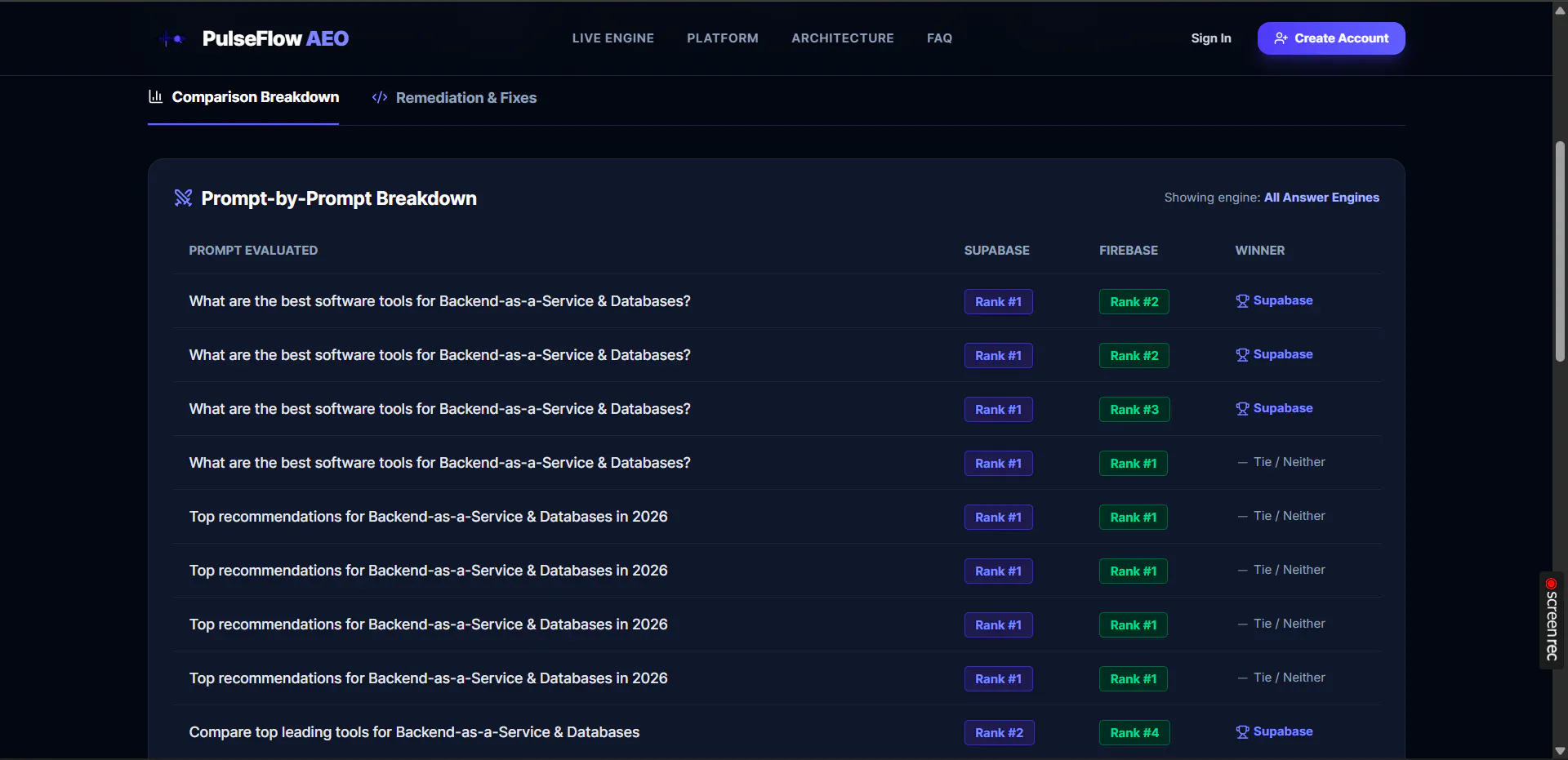
Task: Click the code brackets icon beside Remediation
Action: click(380, 98)
